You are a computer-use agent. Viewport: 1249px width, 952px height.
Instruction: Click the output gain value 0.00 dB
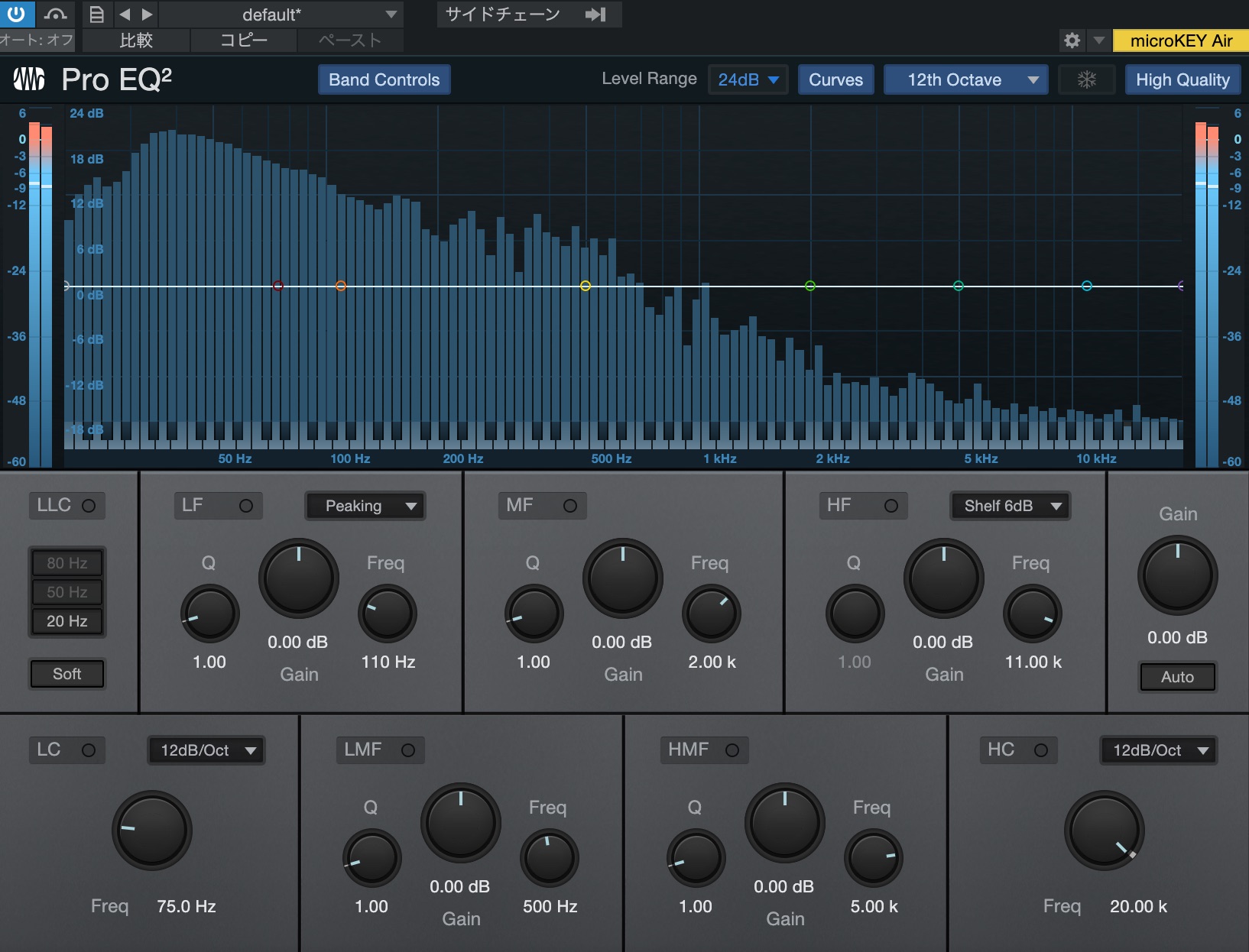coord(1177,638)
